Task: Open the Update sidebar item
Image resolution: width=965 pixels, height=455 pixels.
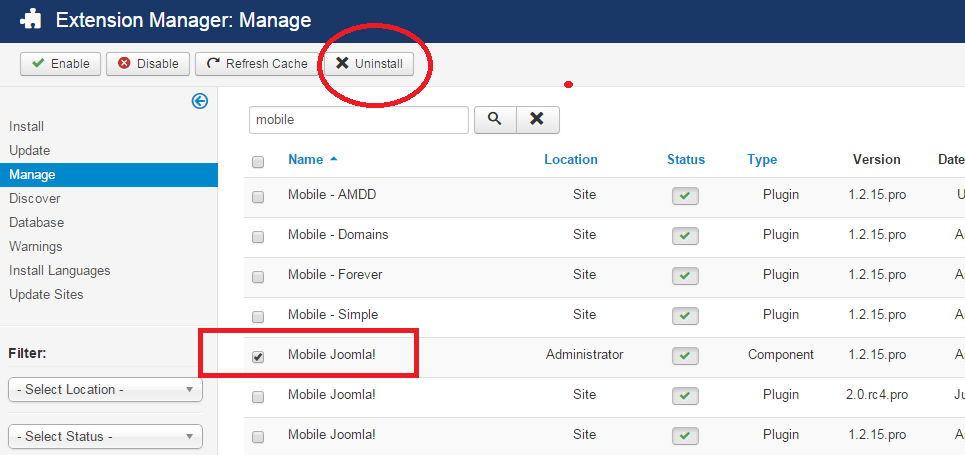Action: [x=30, y=151]
